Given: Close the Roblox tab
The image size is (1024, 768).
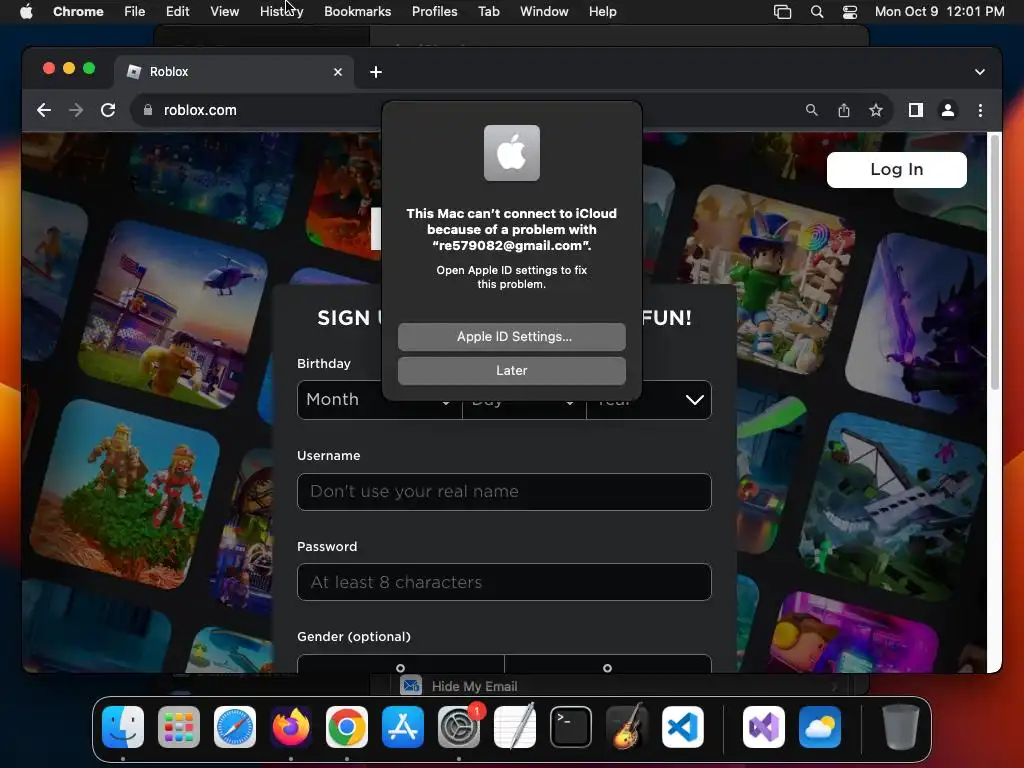Looking at the screenshot, I should tap(338, 72).
